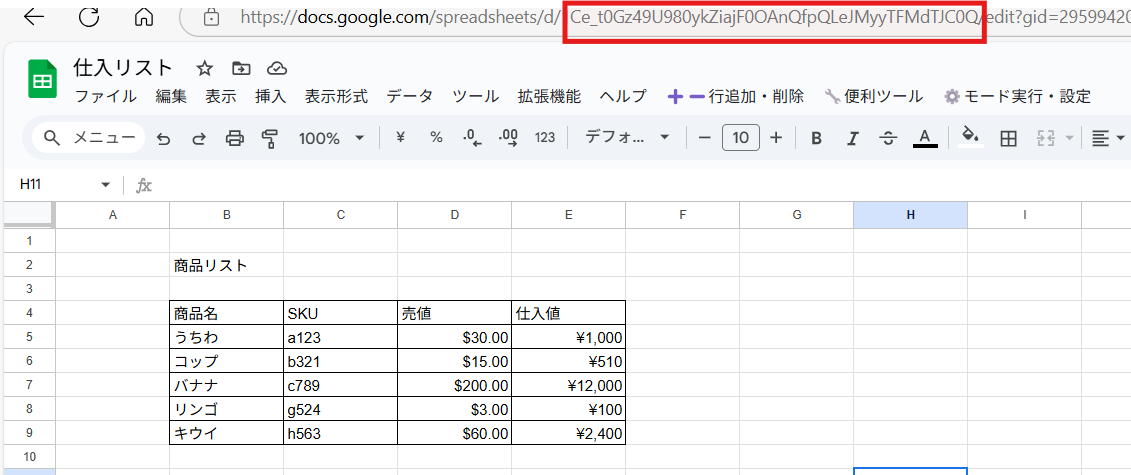The width and height of the screenshot is (1131, 475).
Task: Print the spreadsheet with the printer icon
Action: pyautogui.click(x=234, y=139)
